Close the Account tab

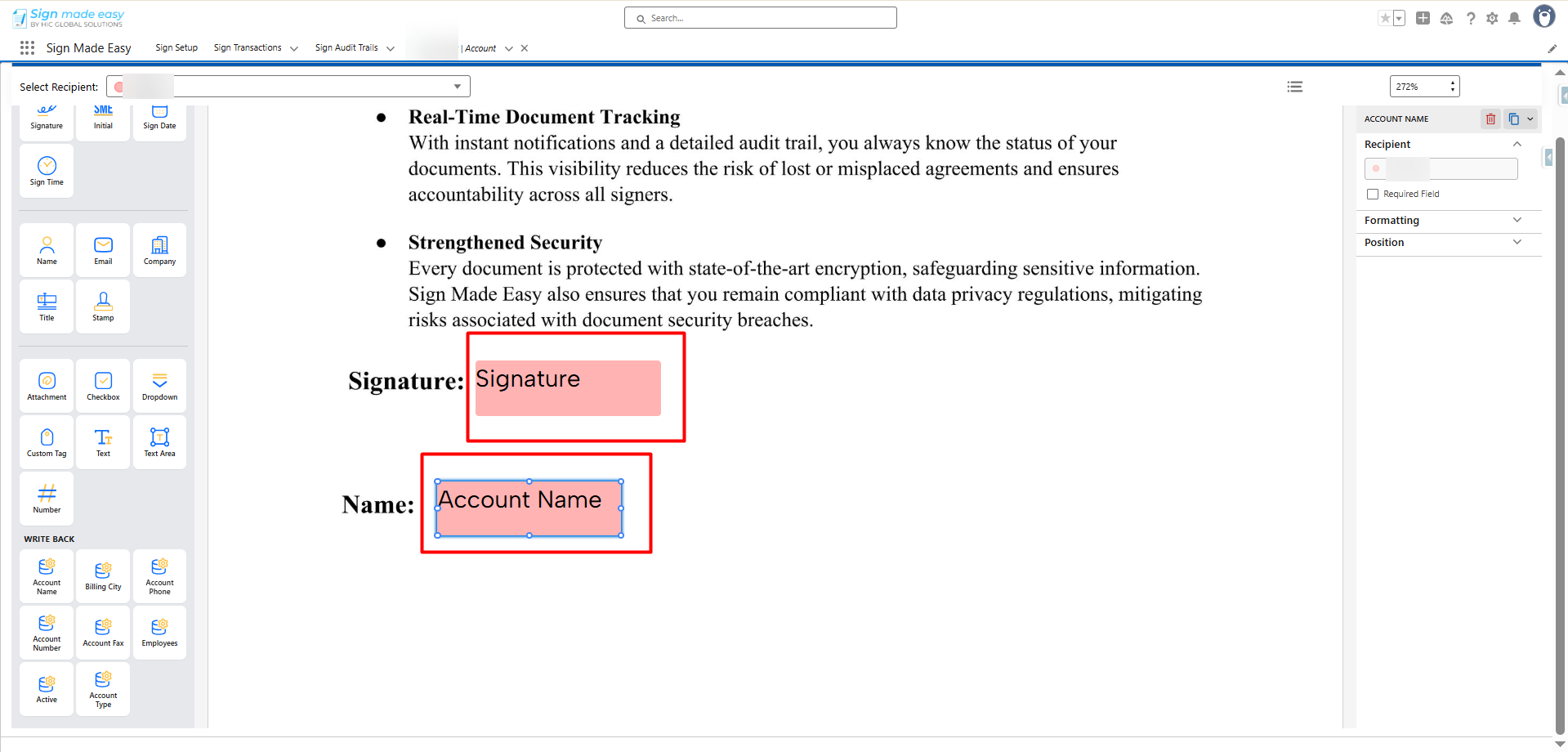tap(525, 48)
